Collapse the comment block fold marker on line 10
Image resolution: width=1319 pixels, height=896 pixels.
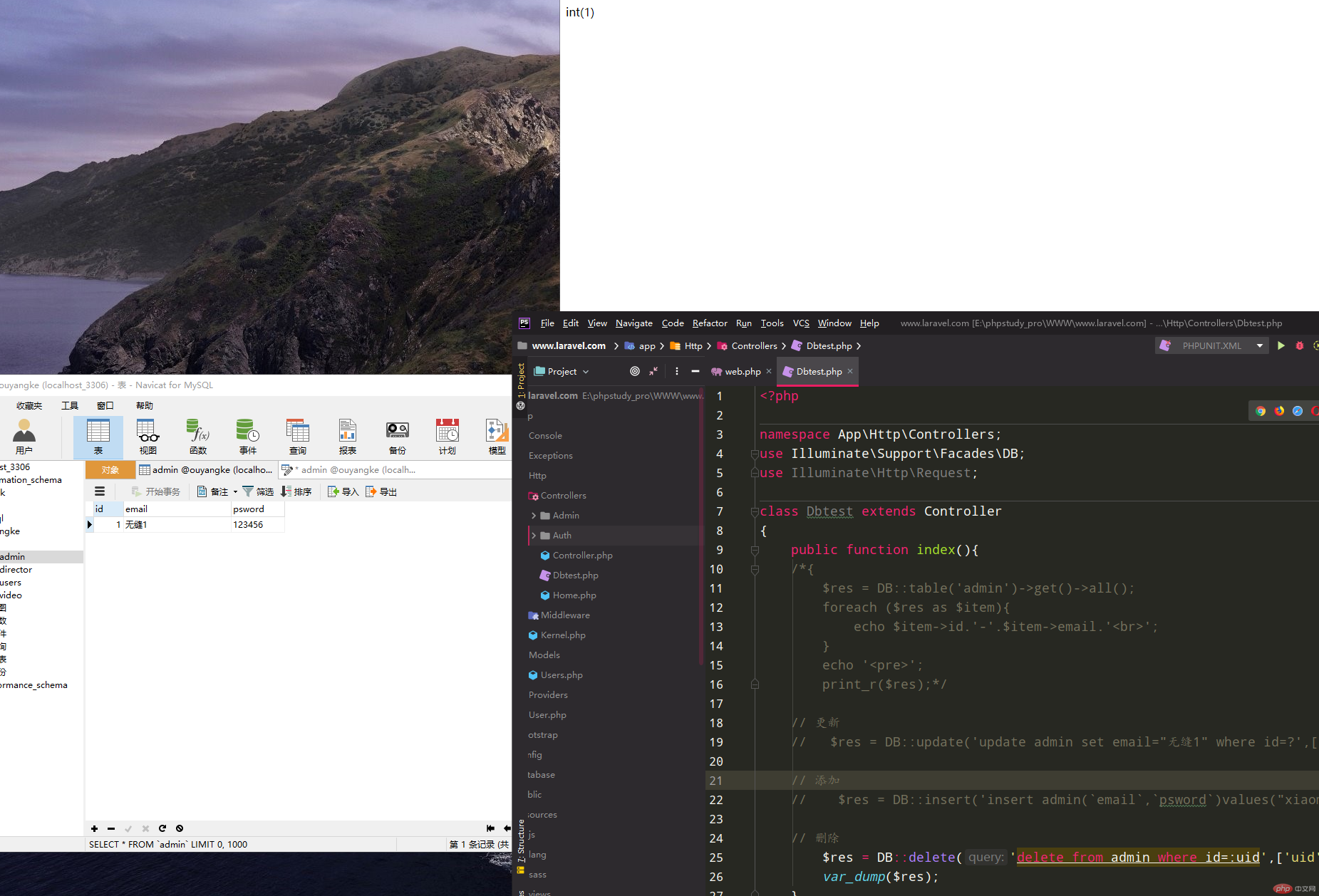[x=755, y=569]
